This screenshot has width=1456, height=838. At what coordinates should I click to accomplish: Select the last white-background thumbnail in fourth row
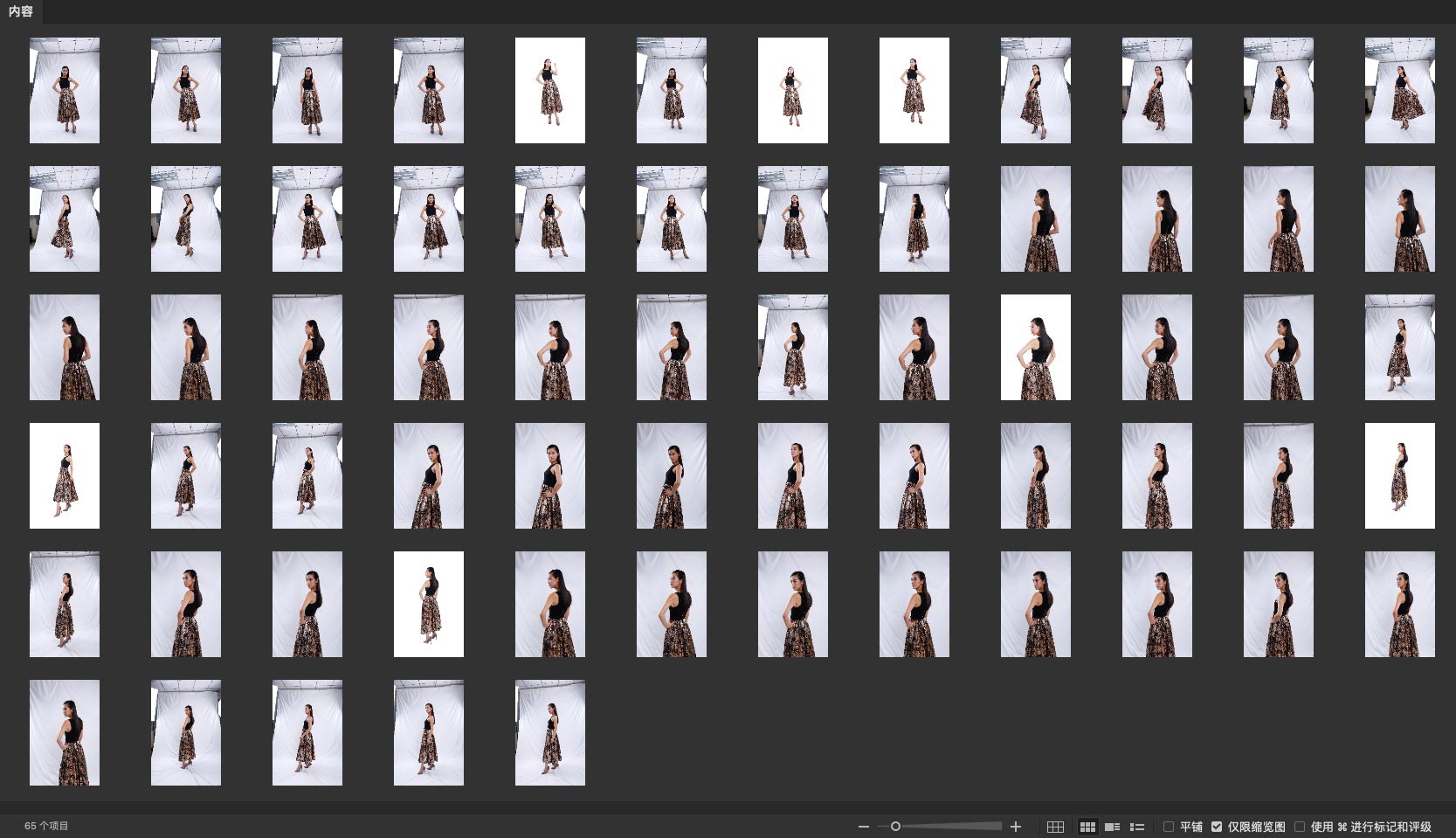tap(1399, 475)
